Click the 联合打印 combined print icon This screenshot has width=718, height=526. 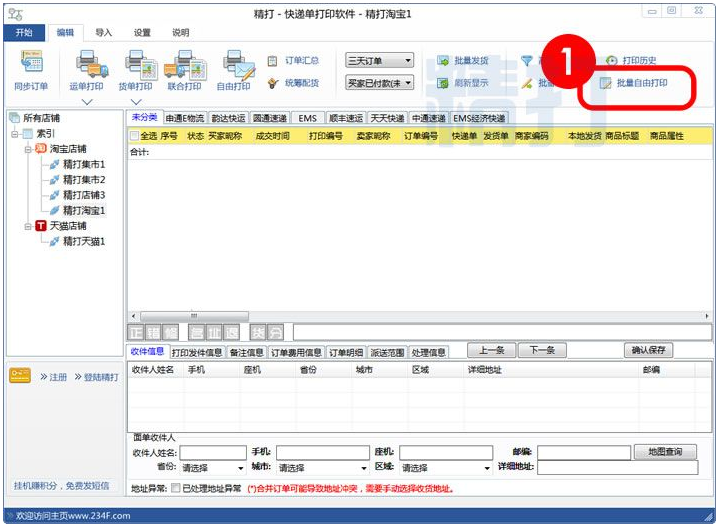pos(185,65)
